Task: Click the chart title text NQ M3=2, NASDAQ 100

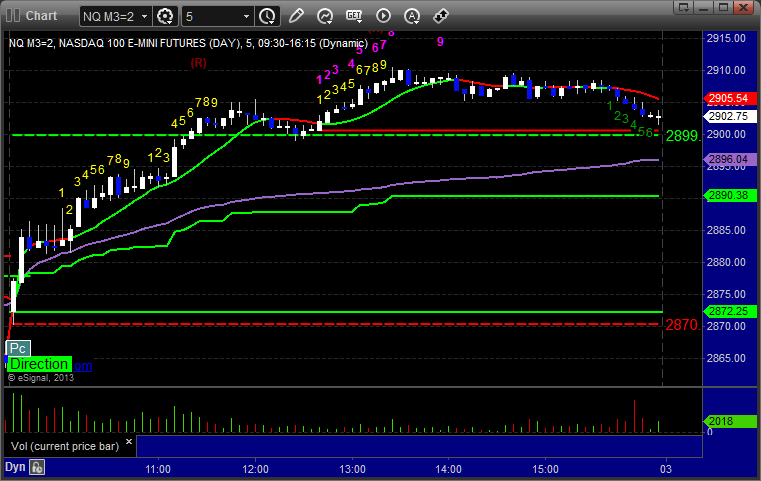Action: point(188,43)
